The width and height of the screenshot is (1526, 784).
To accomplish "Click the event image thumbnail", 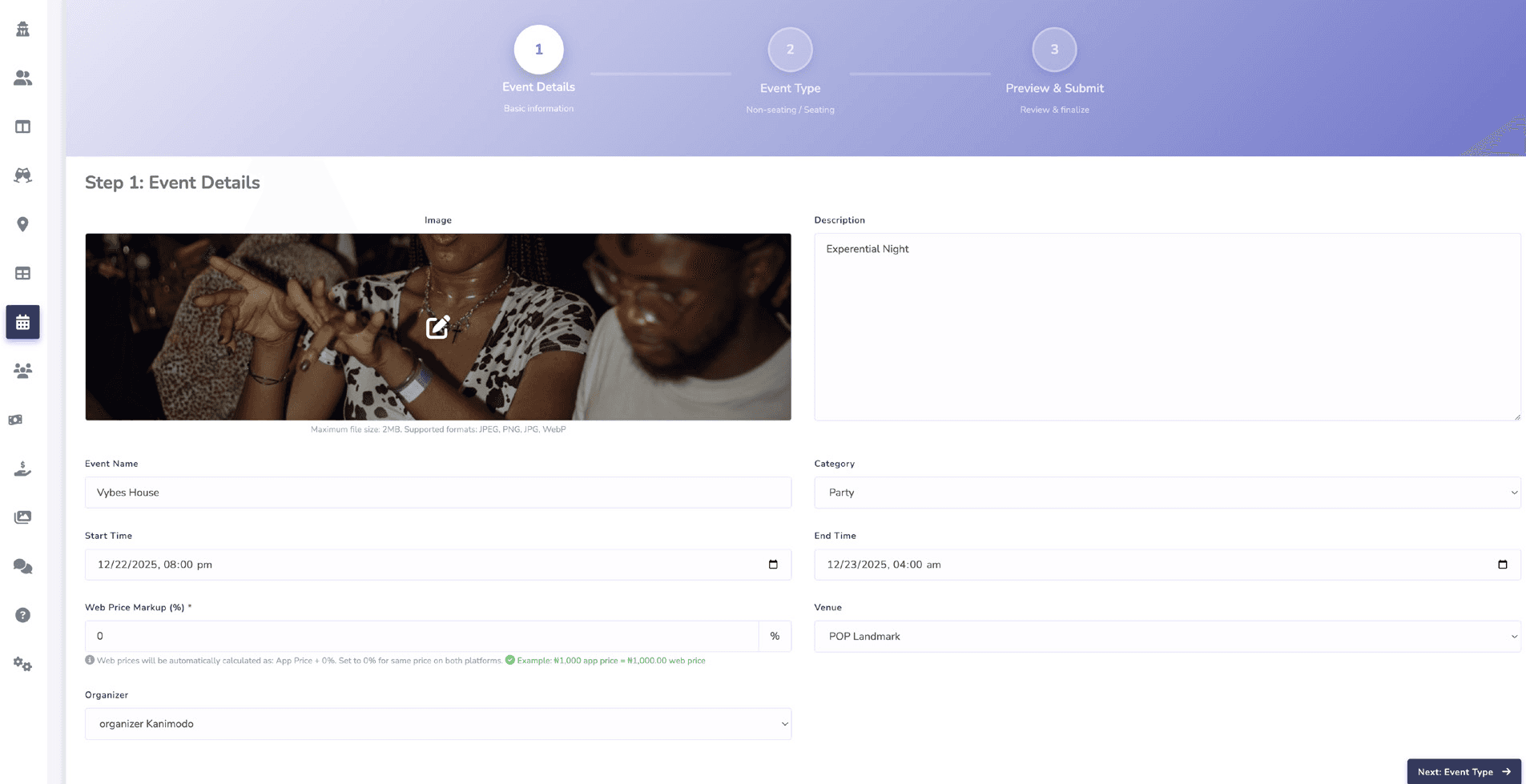I will pyautogui.click(x=438, y=327).
